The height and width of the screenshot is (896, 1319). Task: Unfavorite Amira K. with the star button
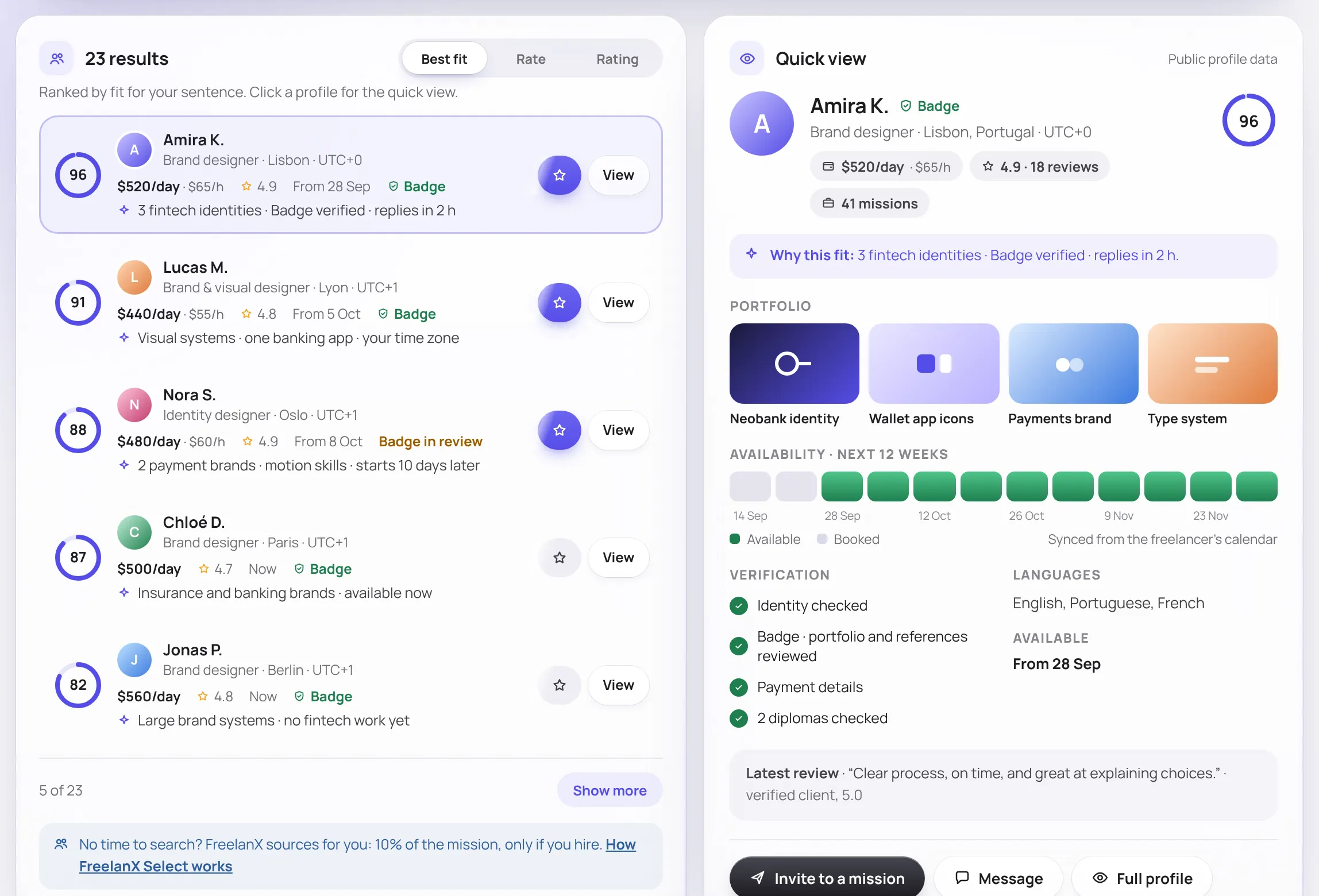559,175
